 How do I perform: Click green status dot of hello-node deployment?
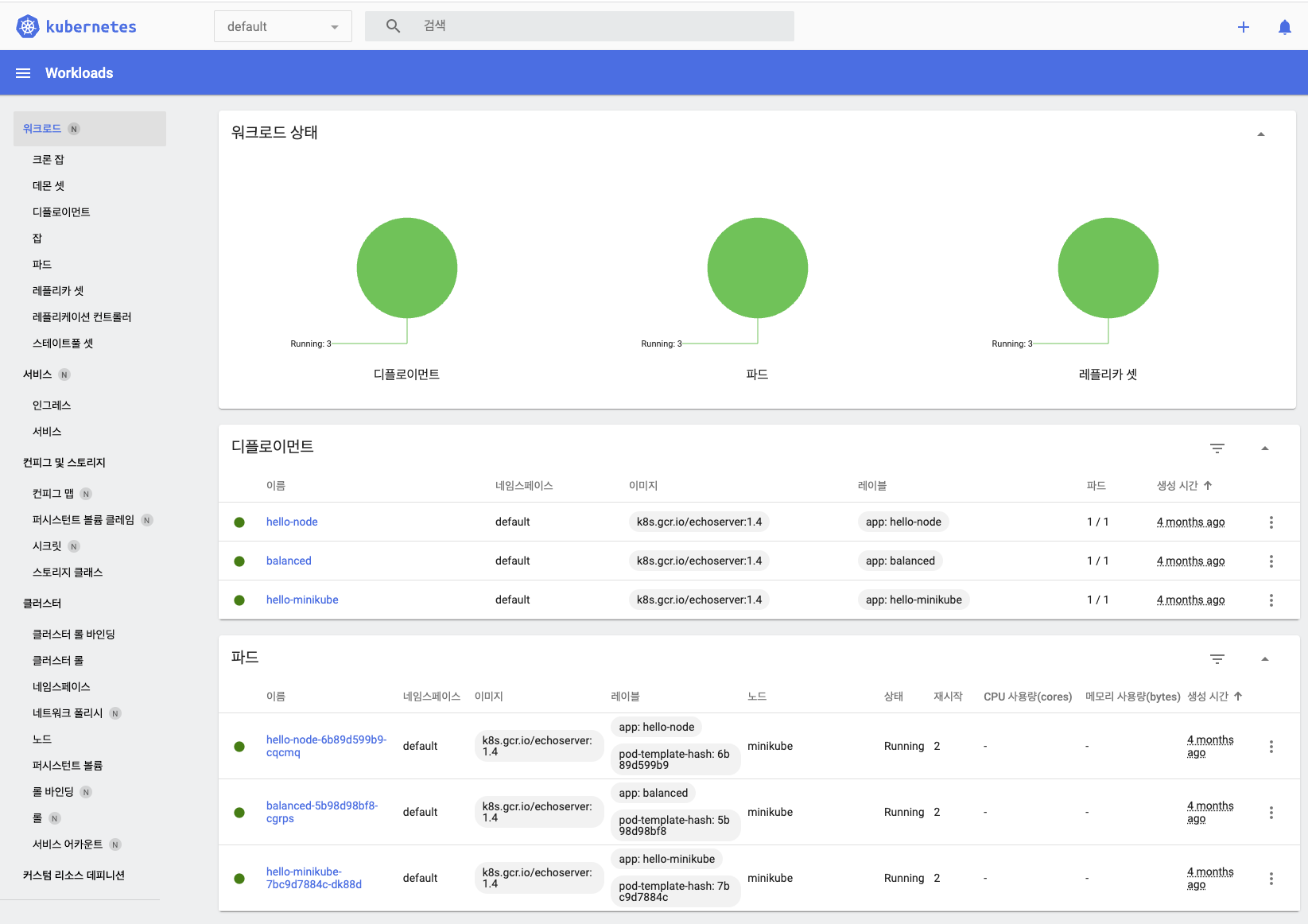click(x=239, y=522)
